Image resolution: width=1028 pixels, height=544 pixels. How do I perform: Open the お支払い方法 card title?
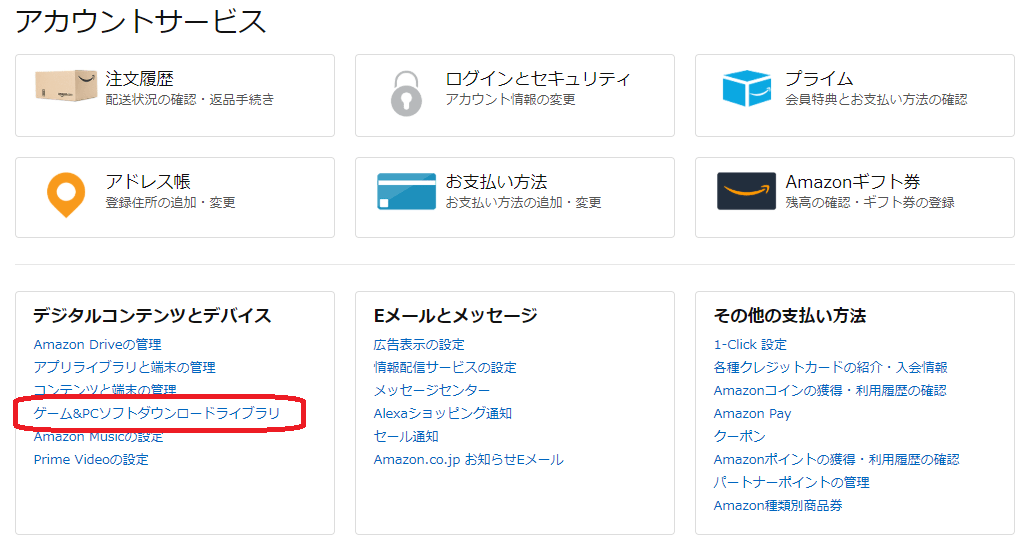coord(496,182)
